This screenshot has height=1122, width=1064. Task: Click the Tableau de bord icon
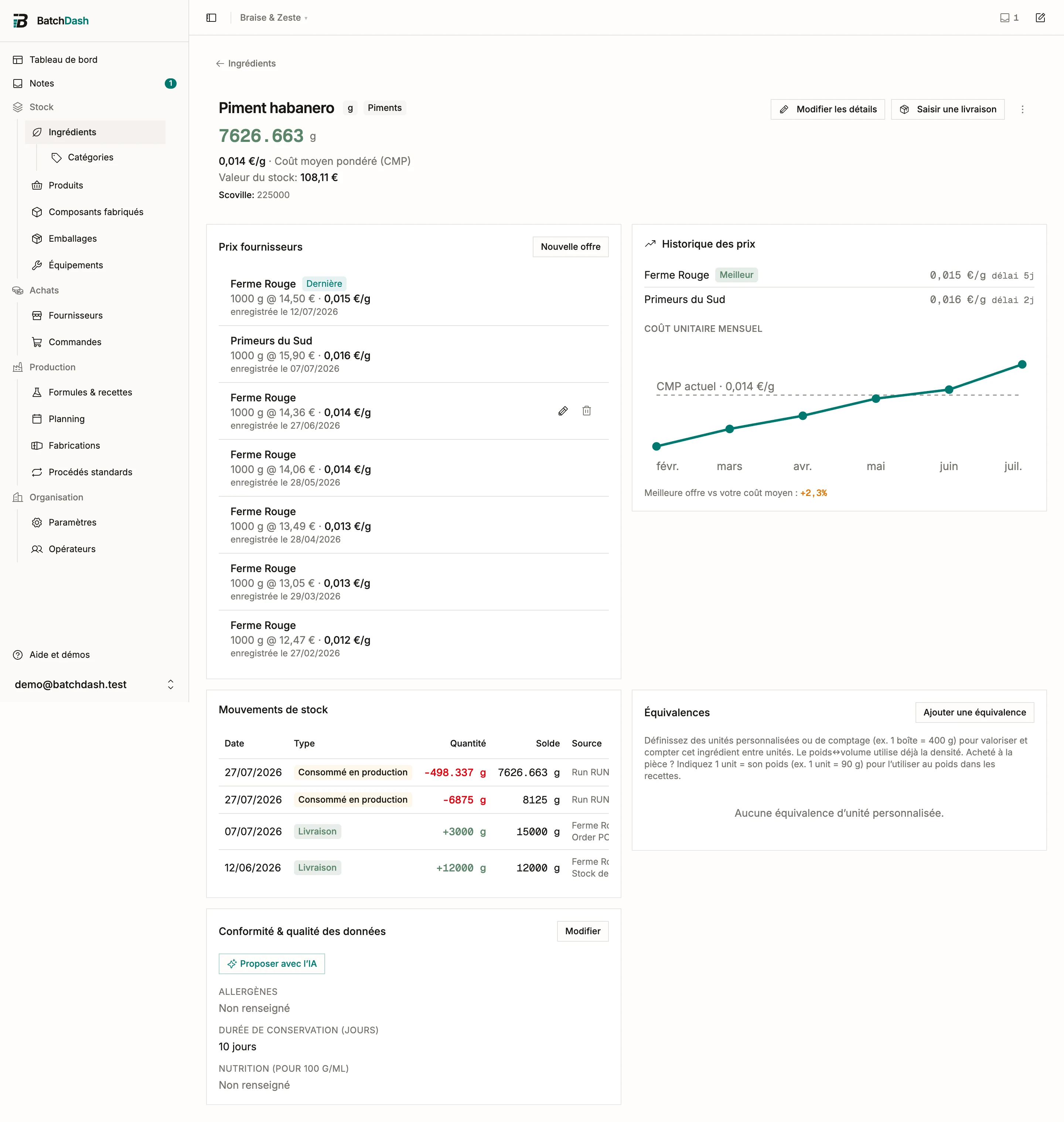(x=18, y=59)
